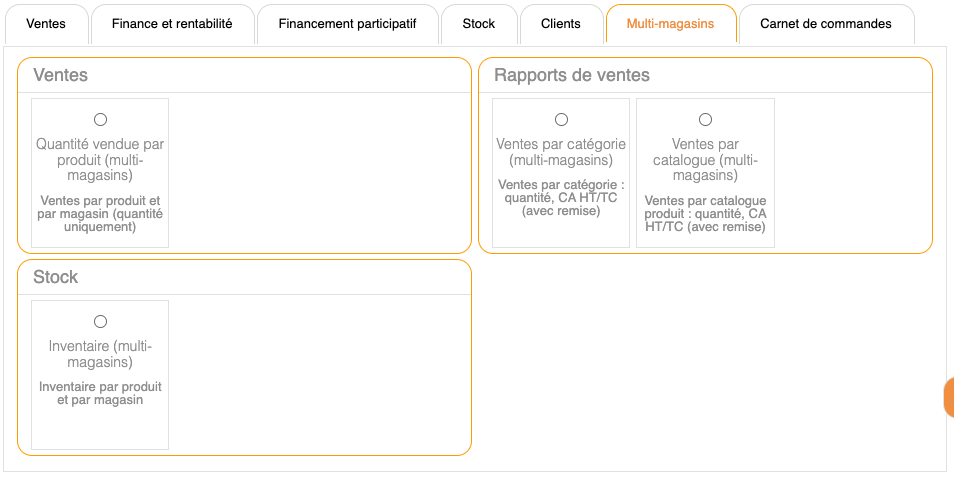Select the Quantité vendue par produit radio button

tap(100, 120)
